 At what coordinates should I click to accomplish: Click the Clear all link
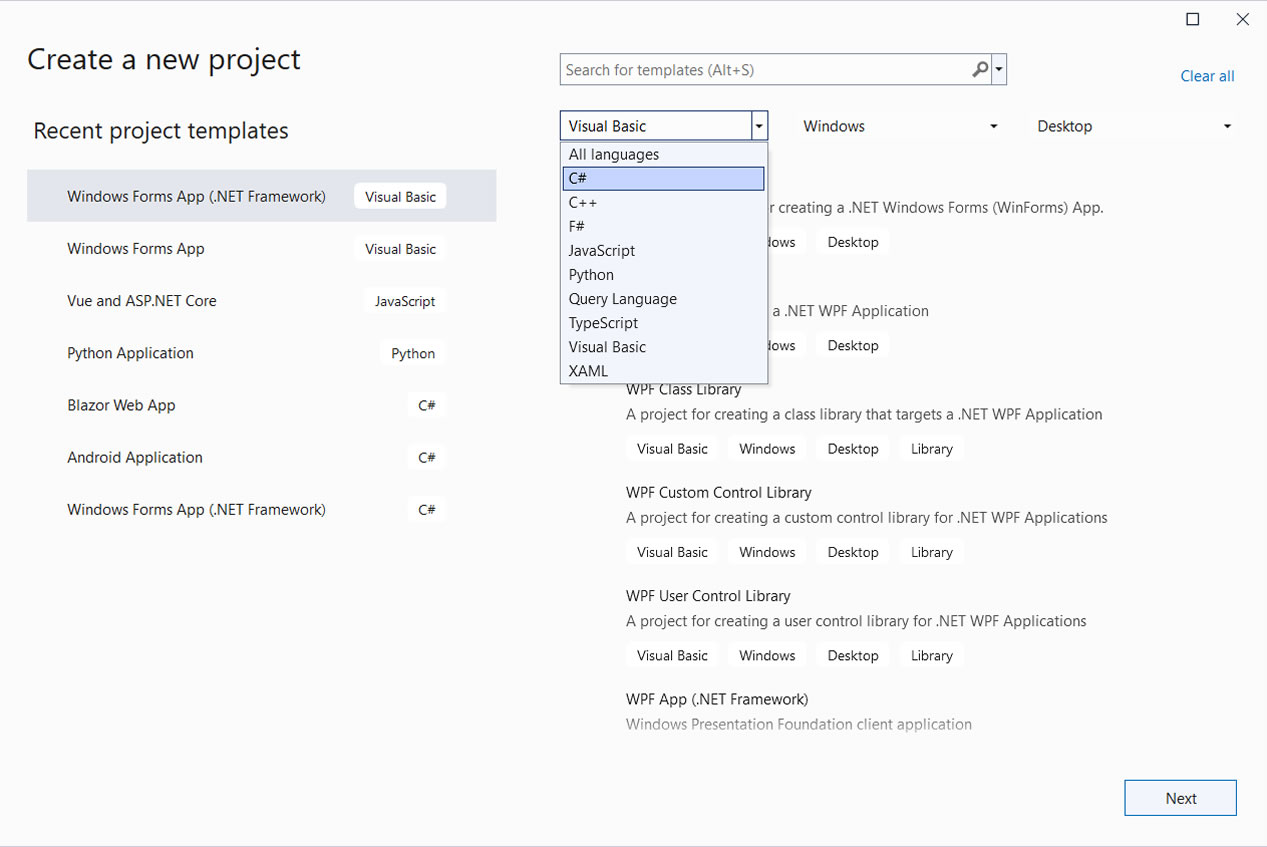[x=1207, y=76]
